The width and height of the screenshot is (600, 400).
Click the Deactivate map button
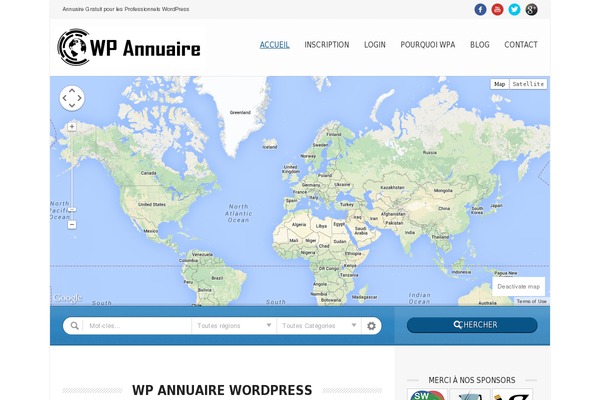pos(518,286)
